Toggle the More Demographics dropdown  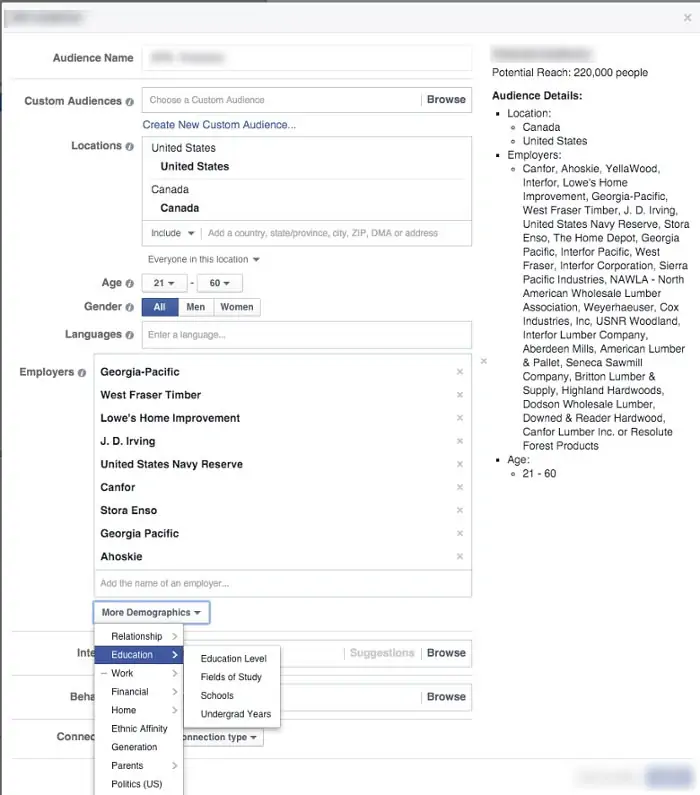pos(151,612)
